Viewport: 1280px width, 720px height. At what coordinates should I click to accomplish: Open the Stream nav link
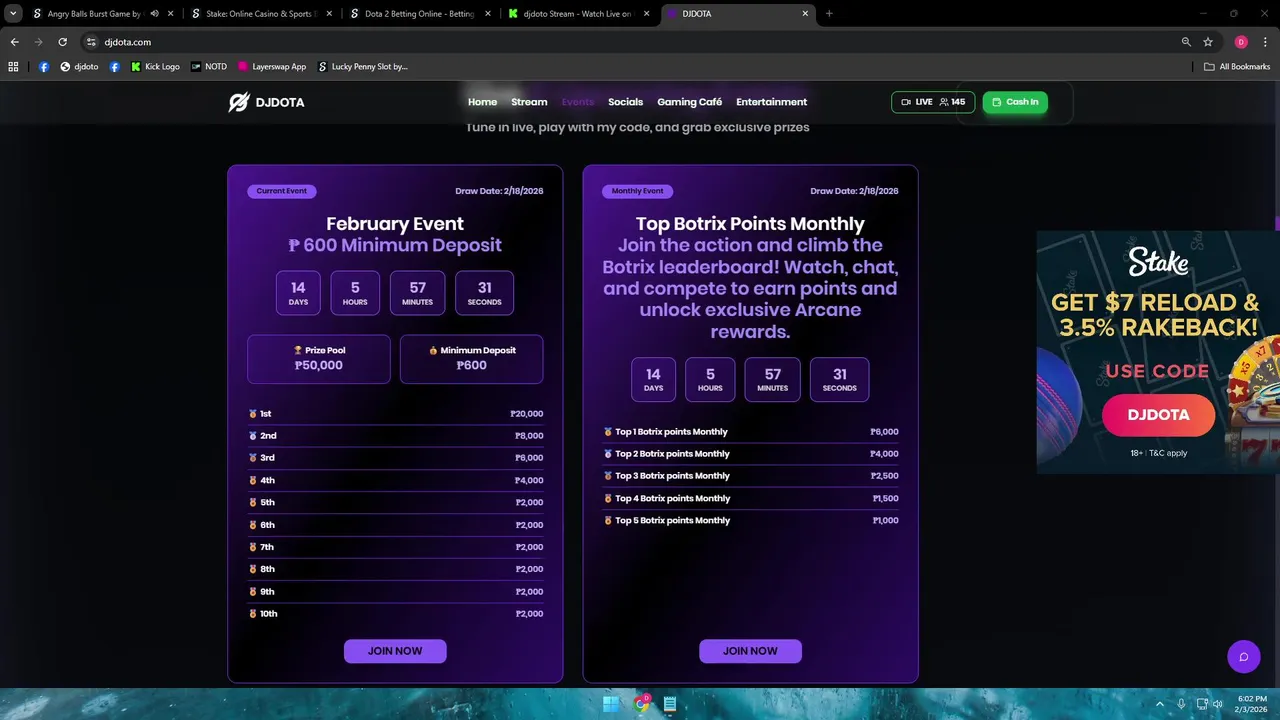point(529,102)
